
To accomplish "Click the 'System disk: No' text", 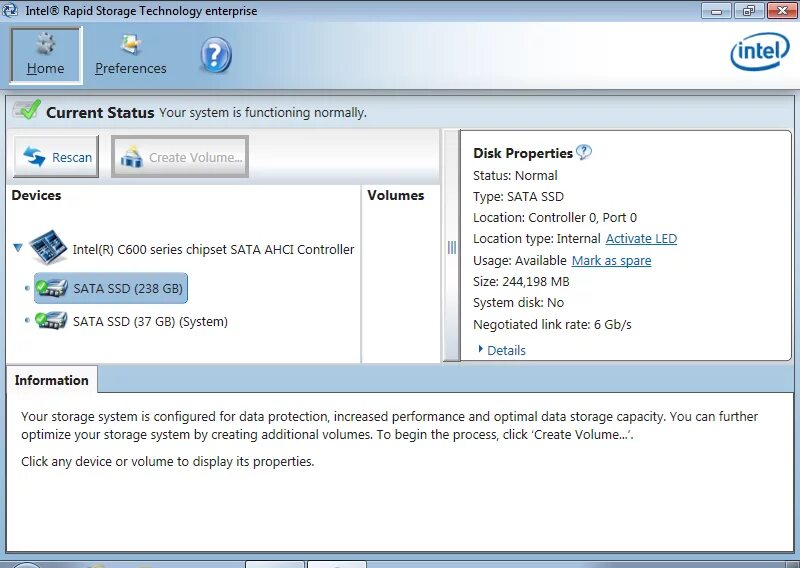I will [518, 303].
